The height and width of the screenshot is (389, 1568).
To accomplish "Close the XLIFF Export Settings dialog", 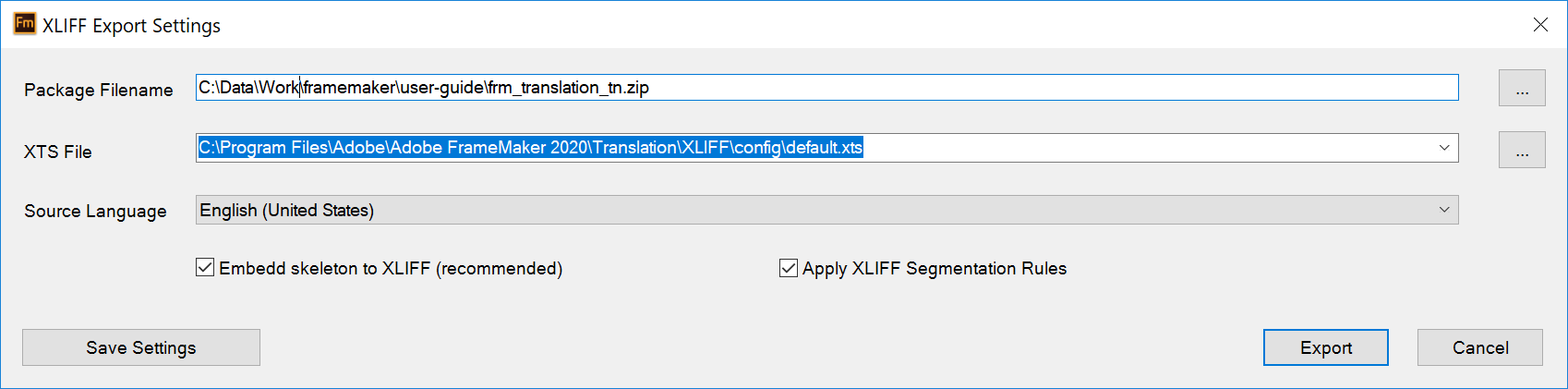I will (1540, 25).
